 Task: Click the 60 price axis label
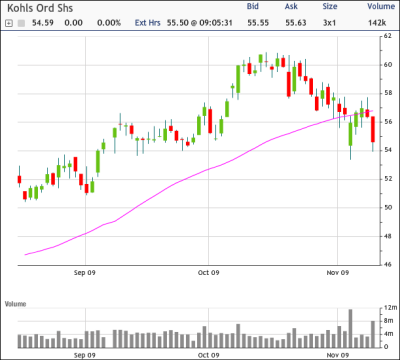pos(388,65)
